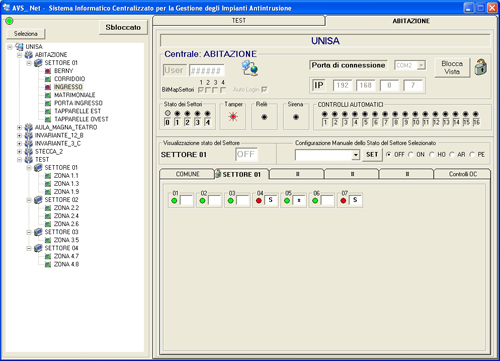500x361 pixels.
Task: Toggle the Auto Login checkbox
Action: click(264, 90)
